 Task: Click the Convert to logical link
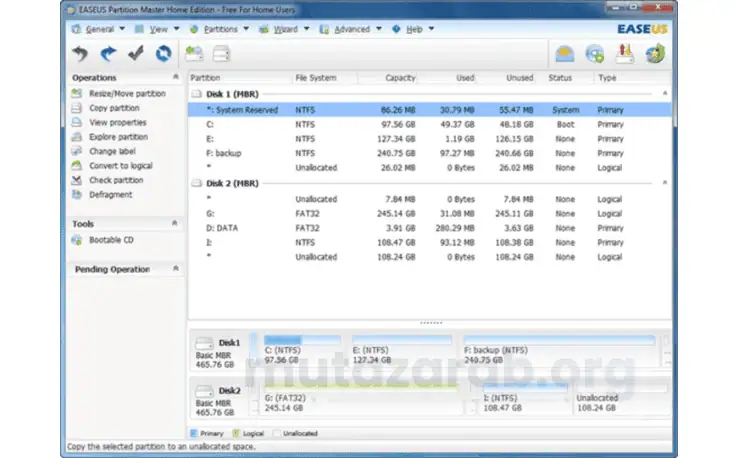[x=121, y=166]
